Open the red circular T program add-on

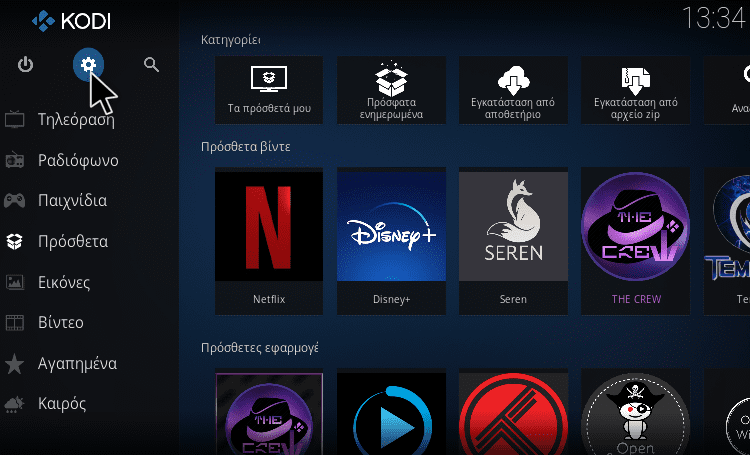[513, 414]
